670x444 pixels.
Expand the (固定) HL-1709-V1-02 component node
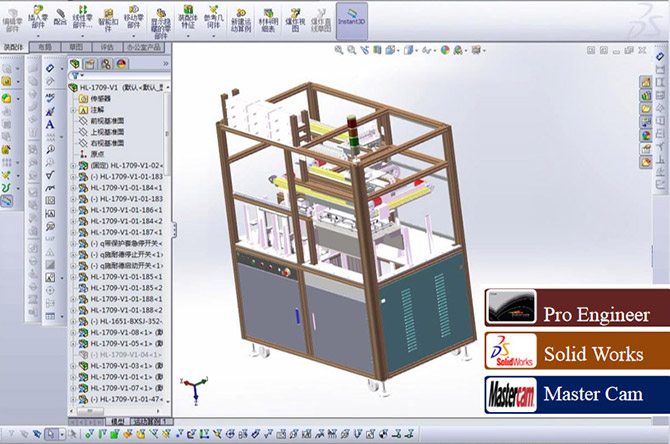[72, 164]
